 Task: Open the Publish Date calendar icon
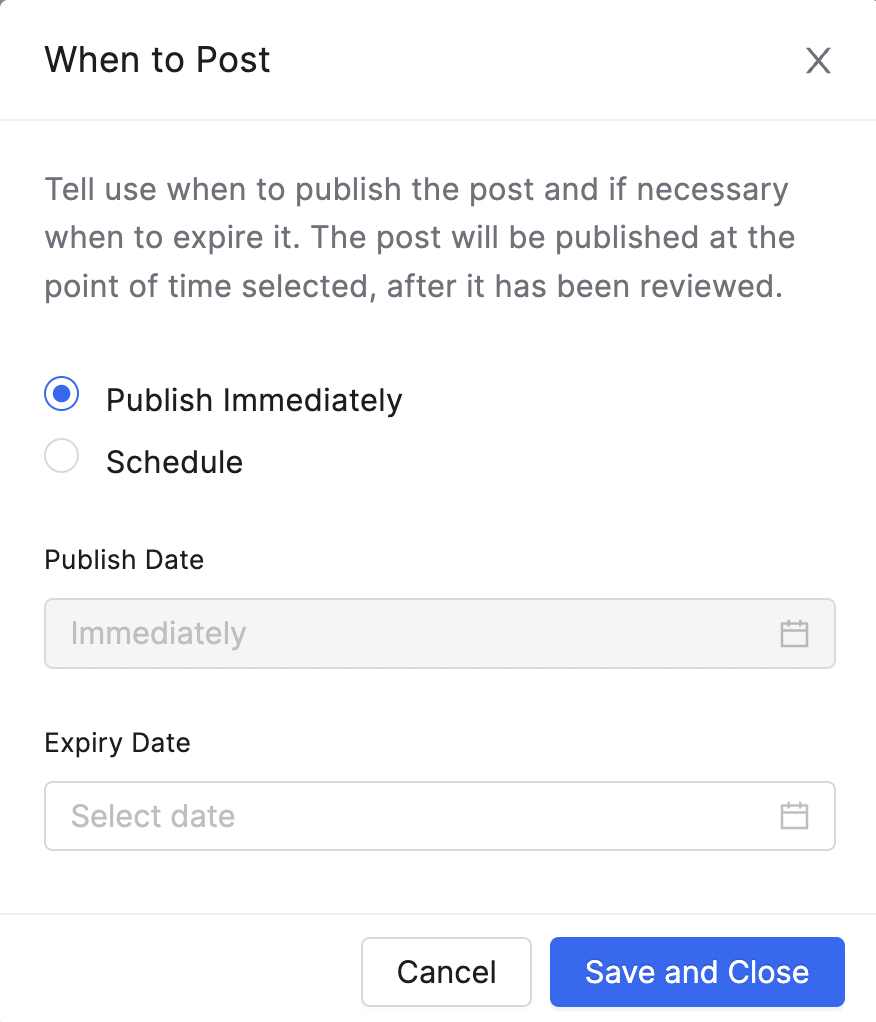pos(794,634)
